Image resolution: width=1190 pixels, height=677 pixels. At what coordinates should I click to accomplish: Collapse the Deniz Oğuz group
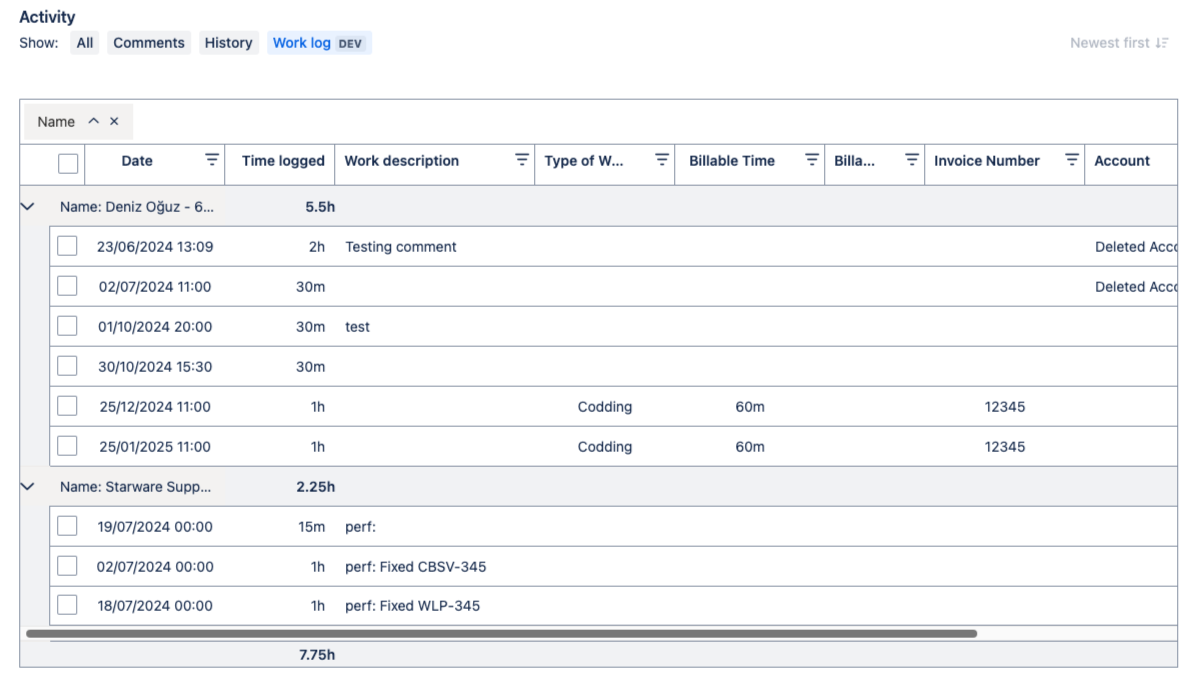[x=28, y=207]
